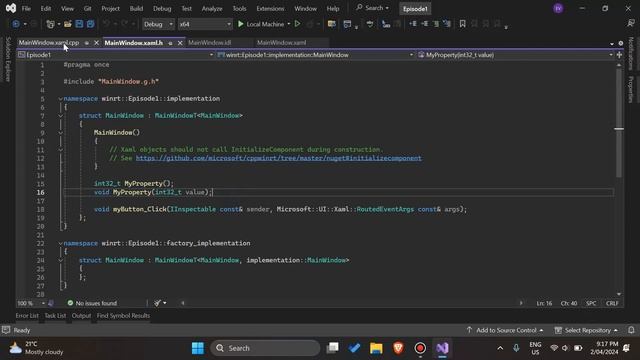Viewport: 640px width, 360px height.
Task: Open the notifications bell in the status bar
Action: [631, 330]
